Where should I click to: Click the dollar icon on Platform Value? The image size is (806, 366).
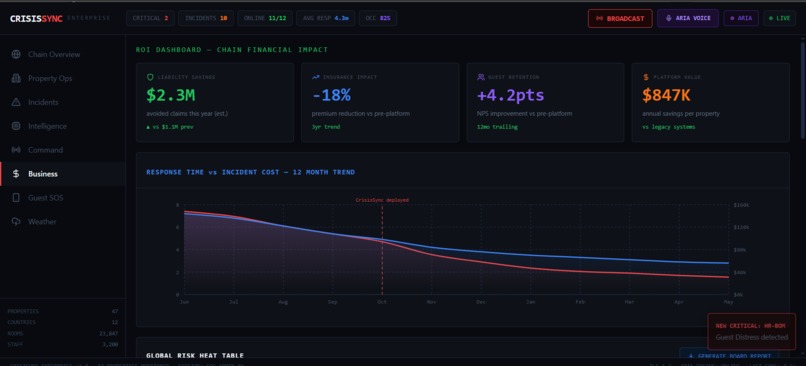pos(646,77)
